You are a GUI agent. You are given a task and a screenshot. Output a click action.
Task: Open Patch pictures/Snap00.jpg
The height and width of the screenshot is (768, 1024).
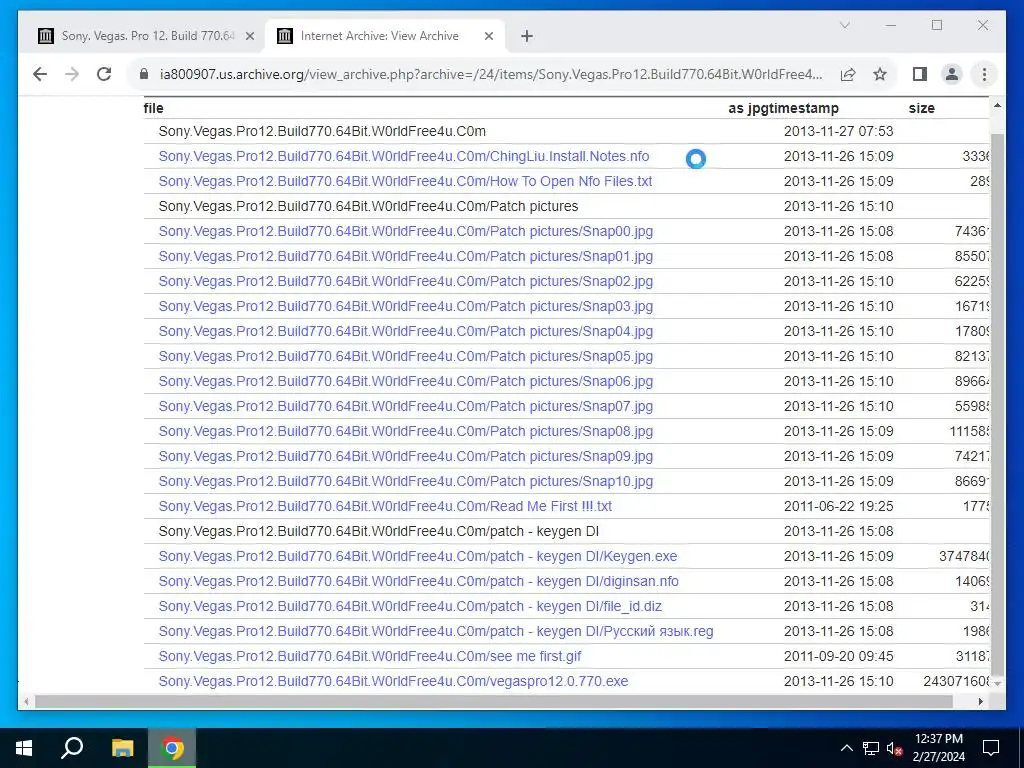[x=406, y=231]
